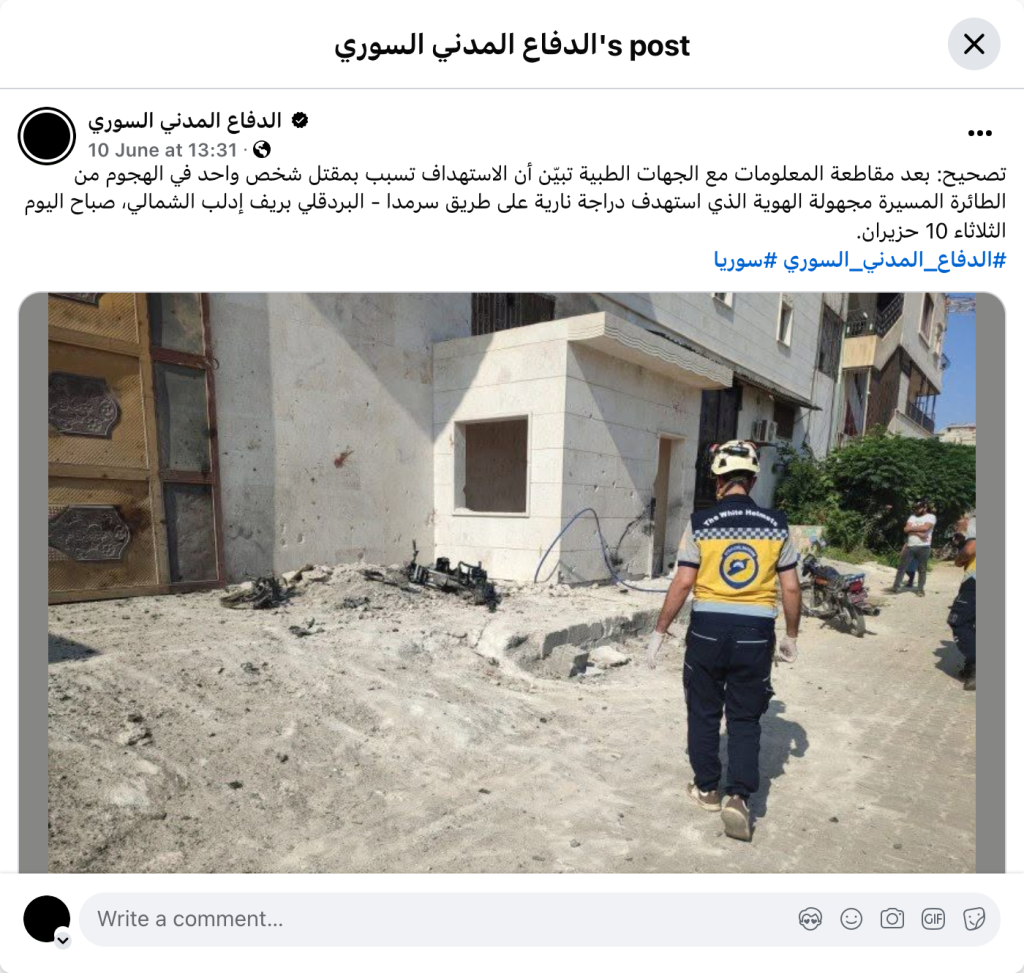1024x973 pixels.
Task: Click your own profile avatar by comment box
Action: [x=47, y=919]
